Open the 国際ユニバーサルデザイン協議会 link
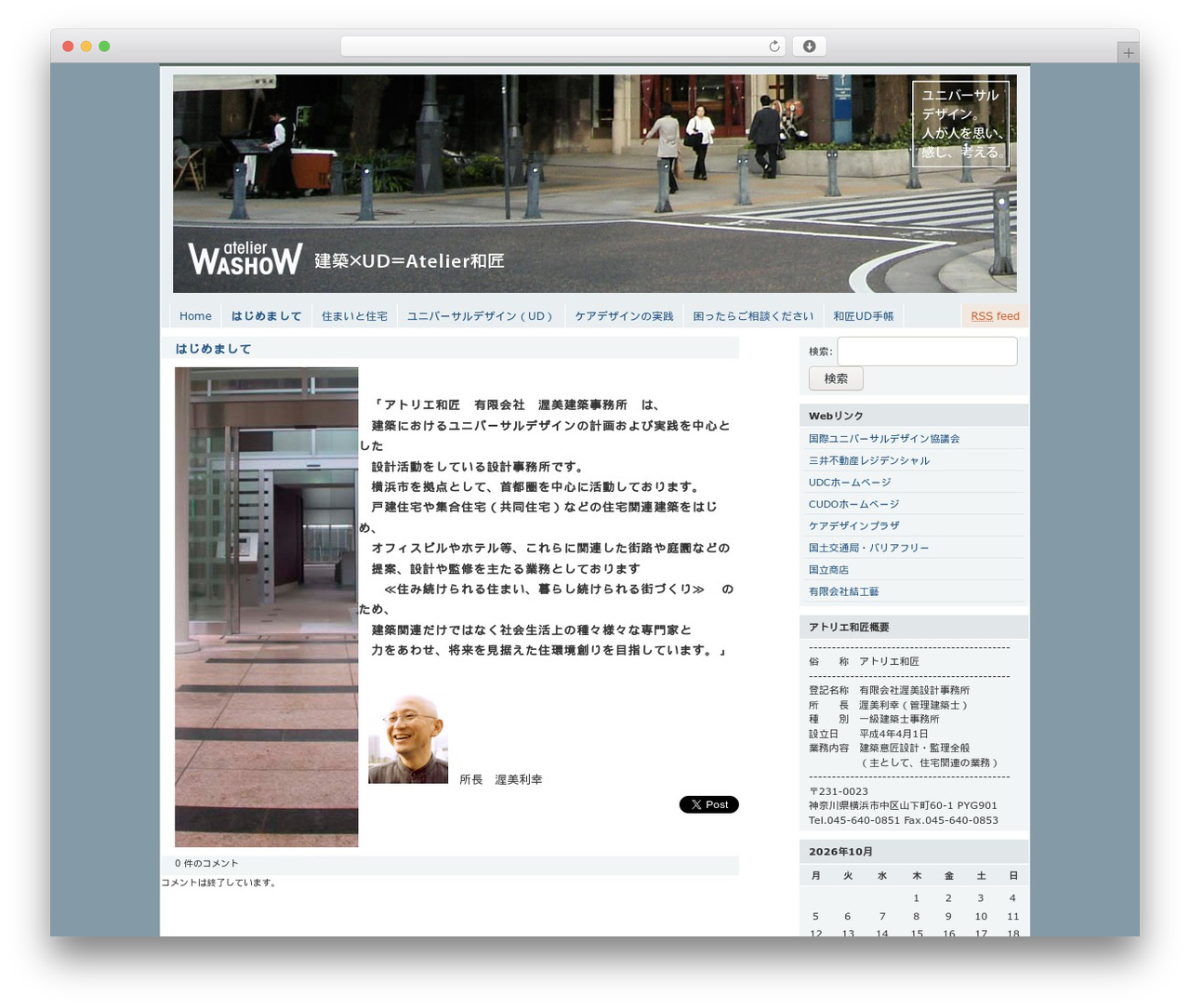Image resolution: width=1190 pixels, height=1008 pixels. pyautogui.click(x=884, y=439)
